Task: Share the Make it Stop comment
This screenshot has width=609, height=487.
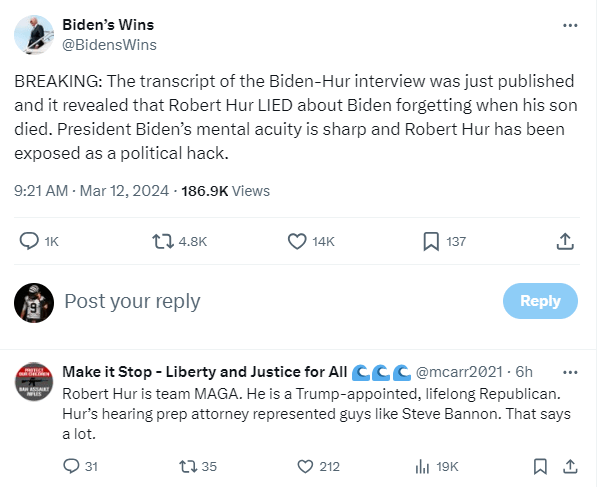Action: [569, 466]
